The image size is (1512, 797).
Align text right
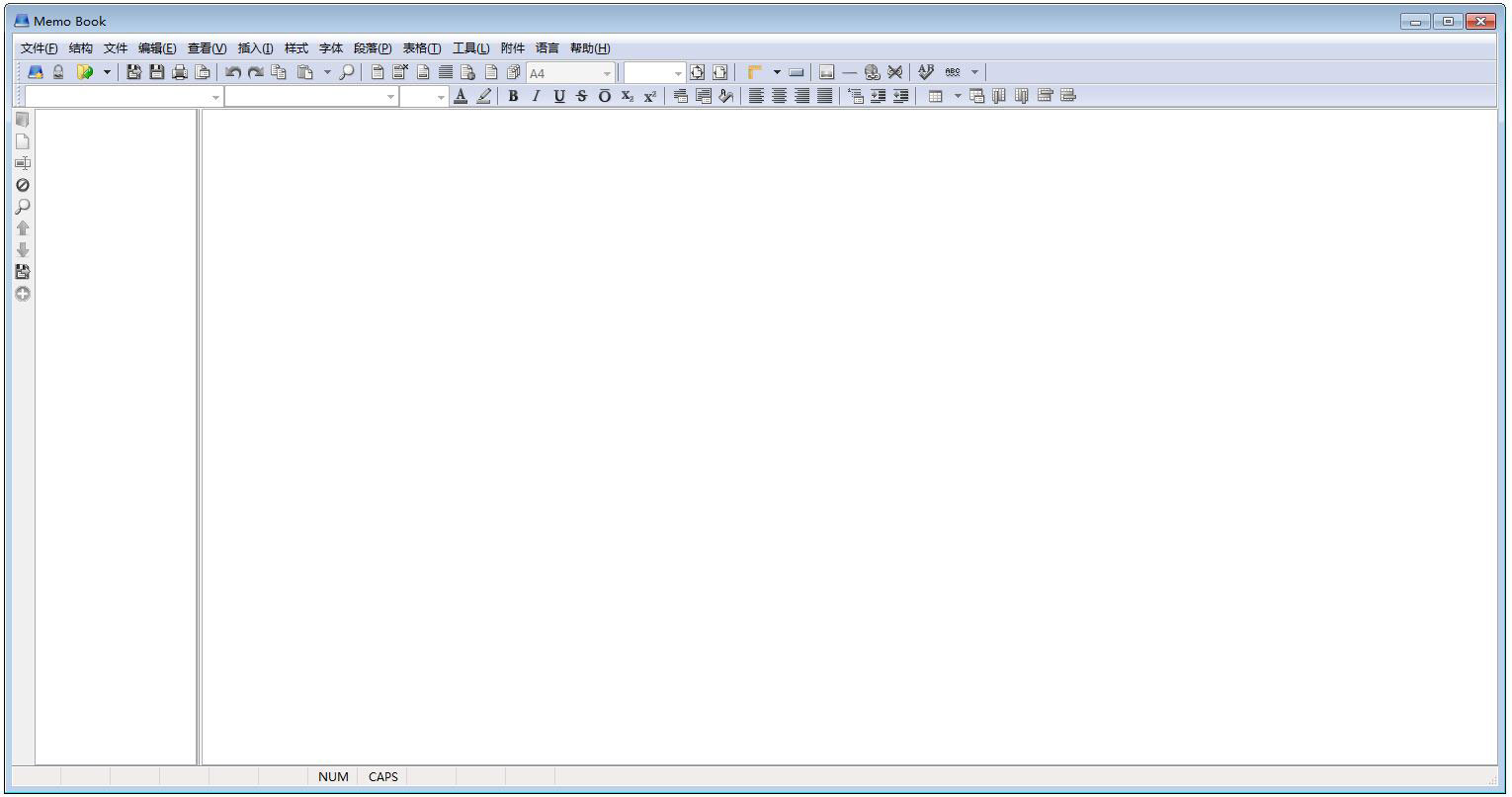[x=801, y=96]
